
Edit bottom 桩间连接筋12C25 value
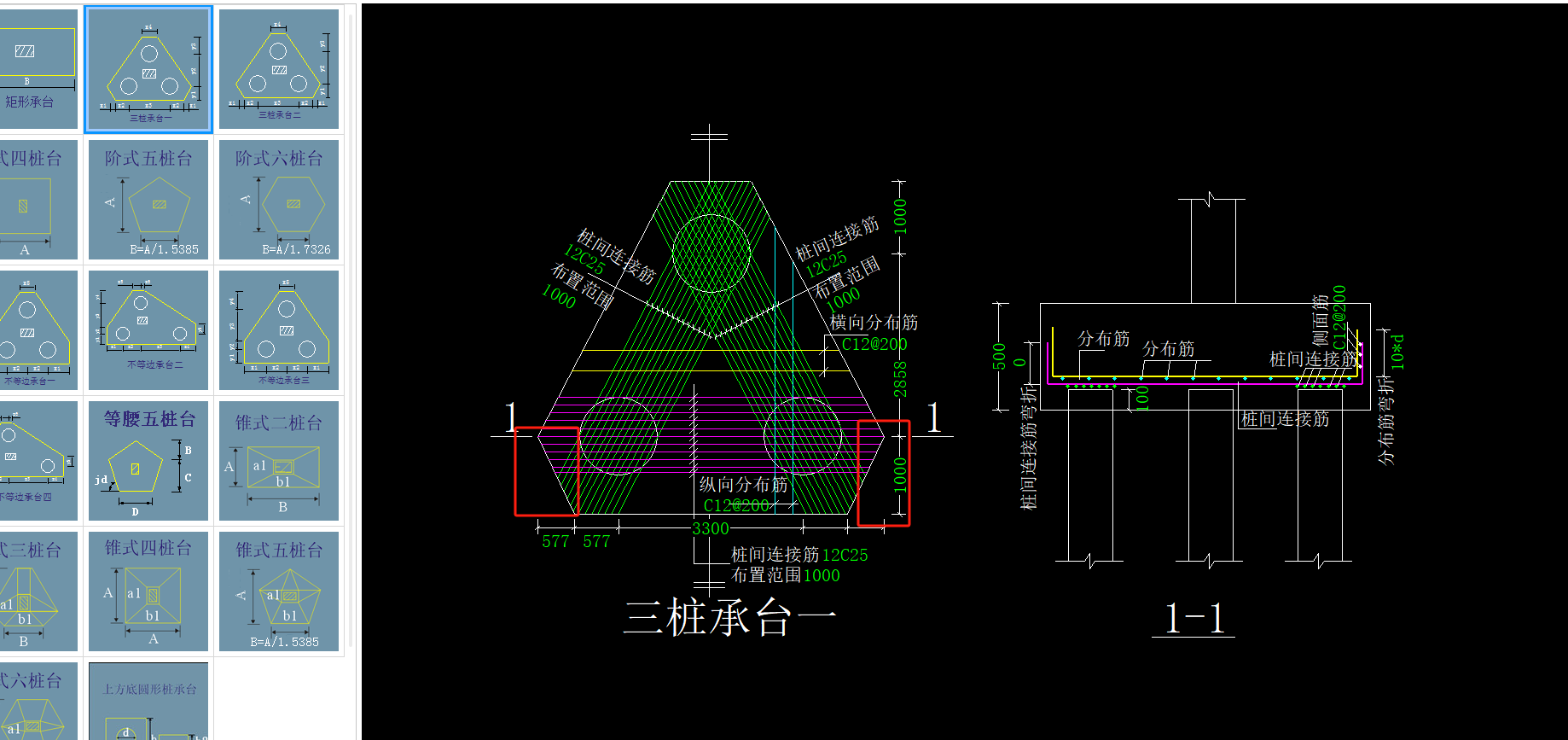(x=845, y=555)
